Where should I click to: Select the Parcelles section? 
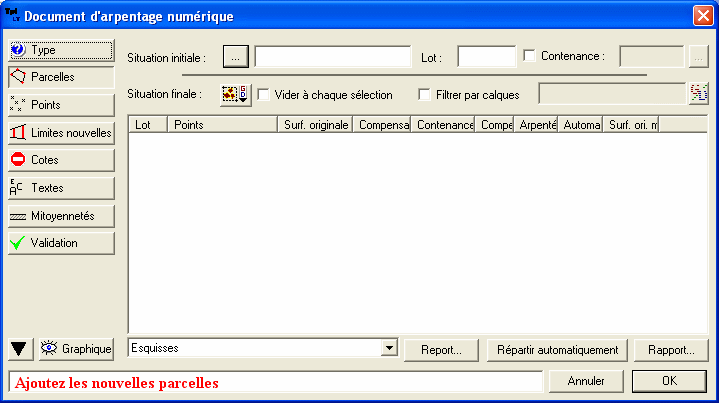coord(60,76)
